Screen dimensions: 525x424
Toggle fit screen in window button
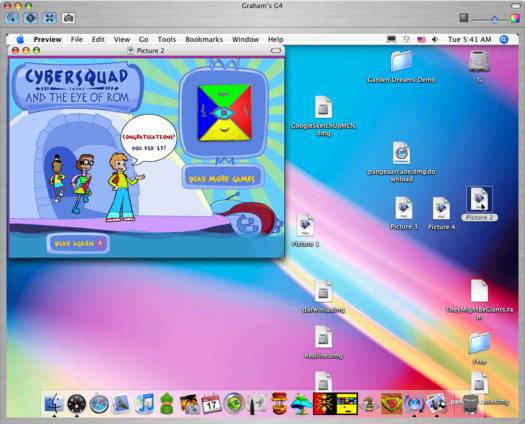click(49, 18)
